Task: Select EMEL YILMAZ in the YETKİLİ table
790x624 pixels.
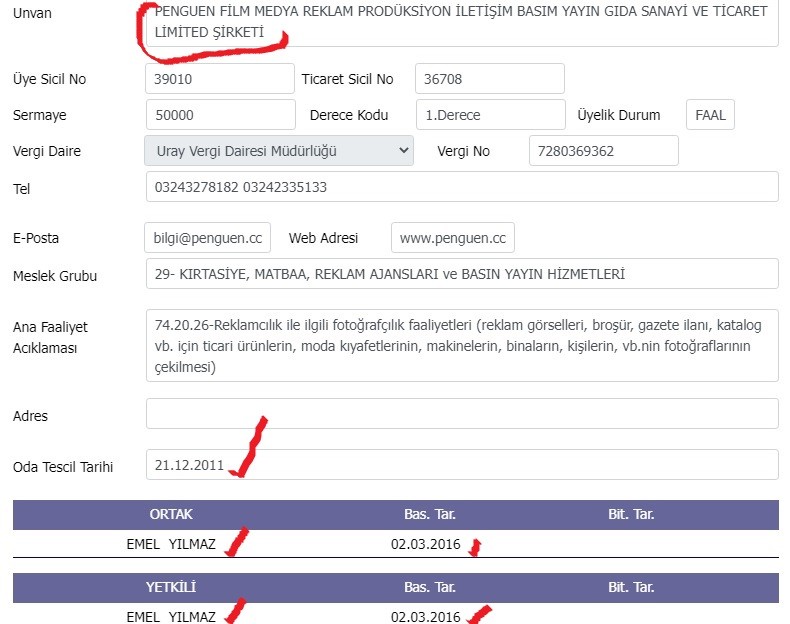Action: point(171,617)
